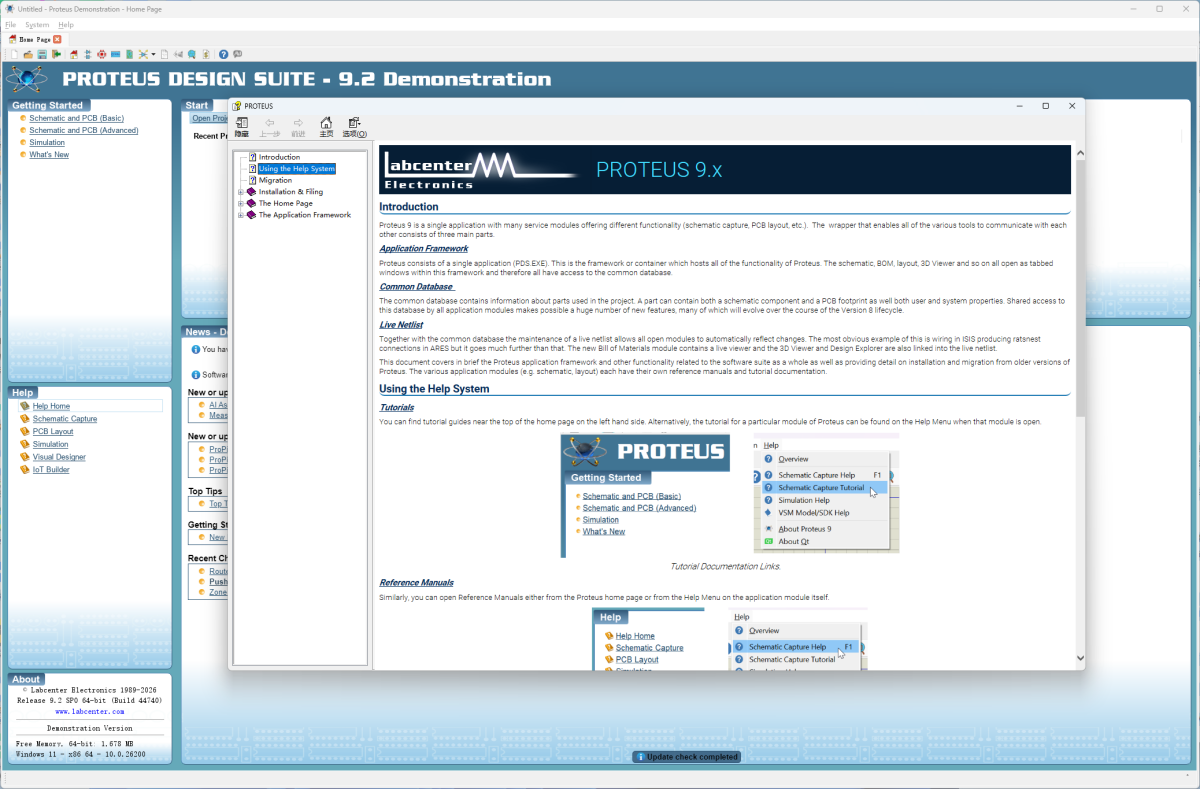The image size is (1200, 789).
Task: Click scroll-down arrow of help content pane
Action: 1080,657
